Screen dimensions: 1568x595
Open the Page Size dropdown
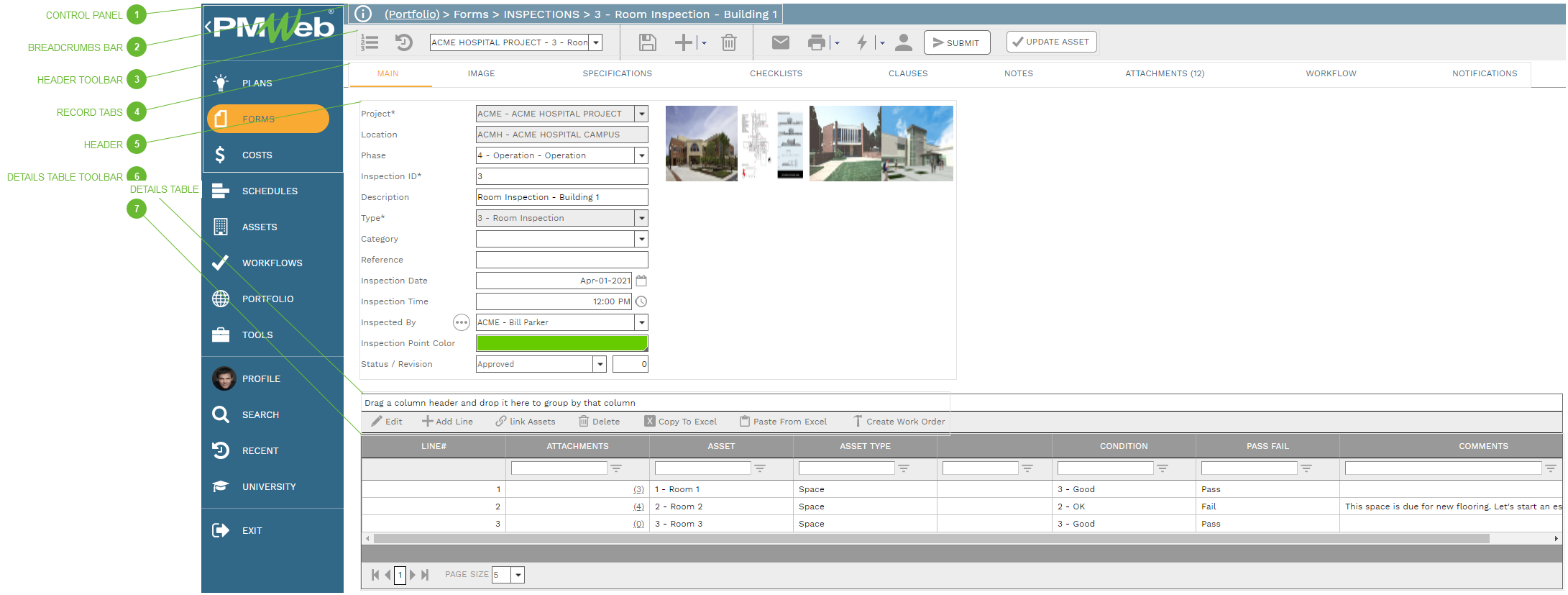(518, 575)
